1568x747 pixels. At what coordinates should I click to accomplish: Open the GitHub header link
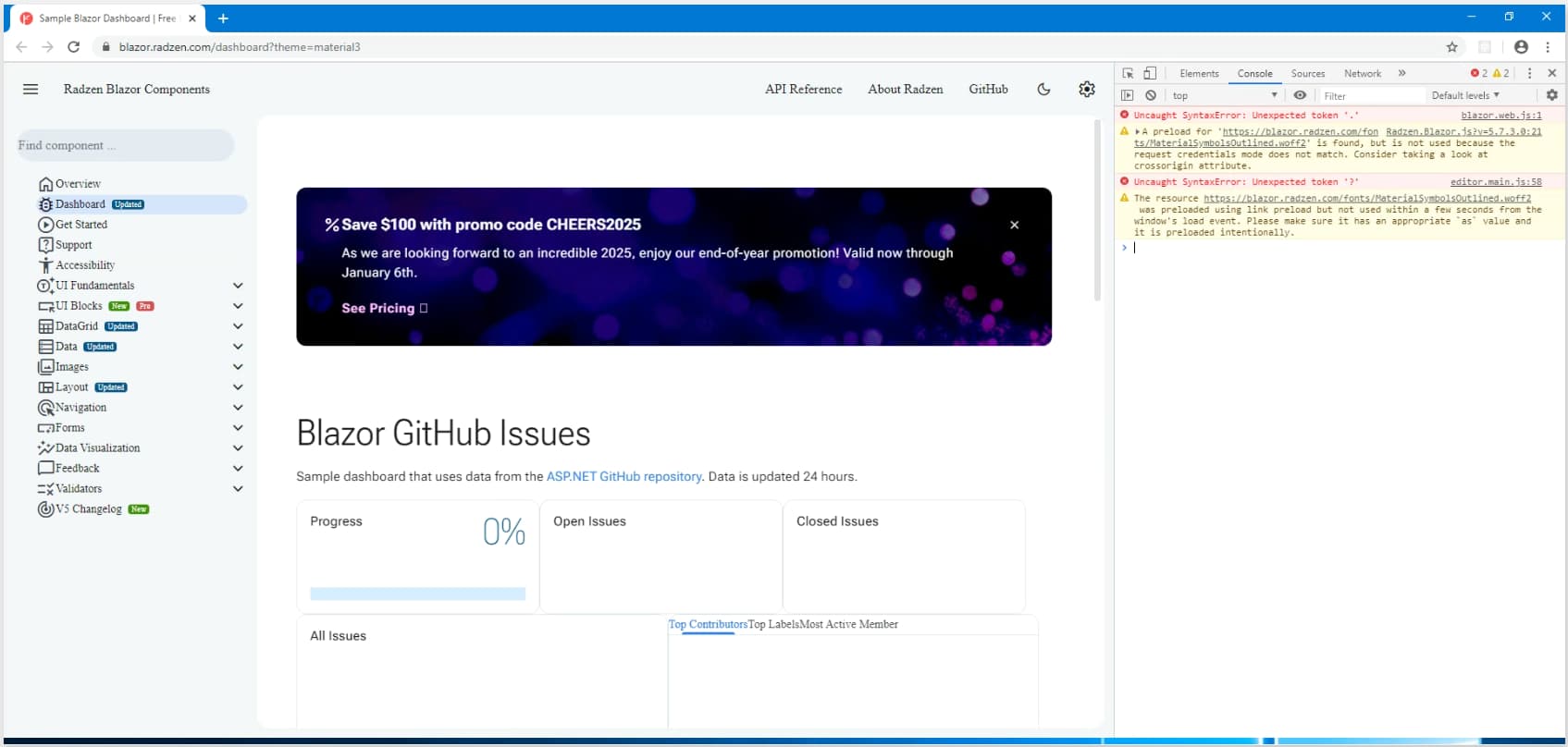(988, 89)
